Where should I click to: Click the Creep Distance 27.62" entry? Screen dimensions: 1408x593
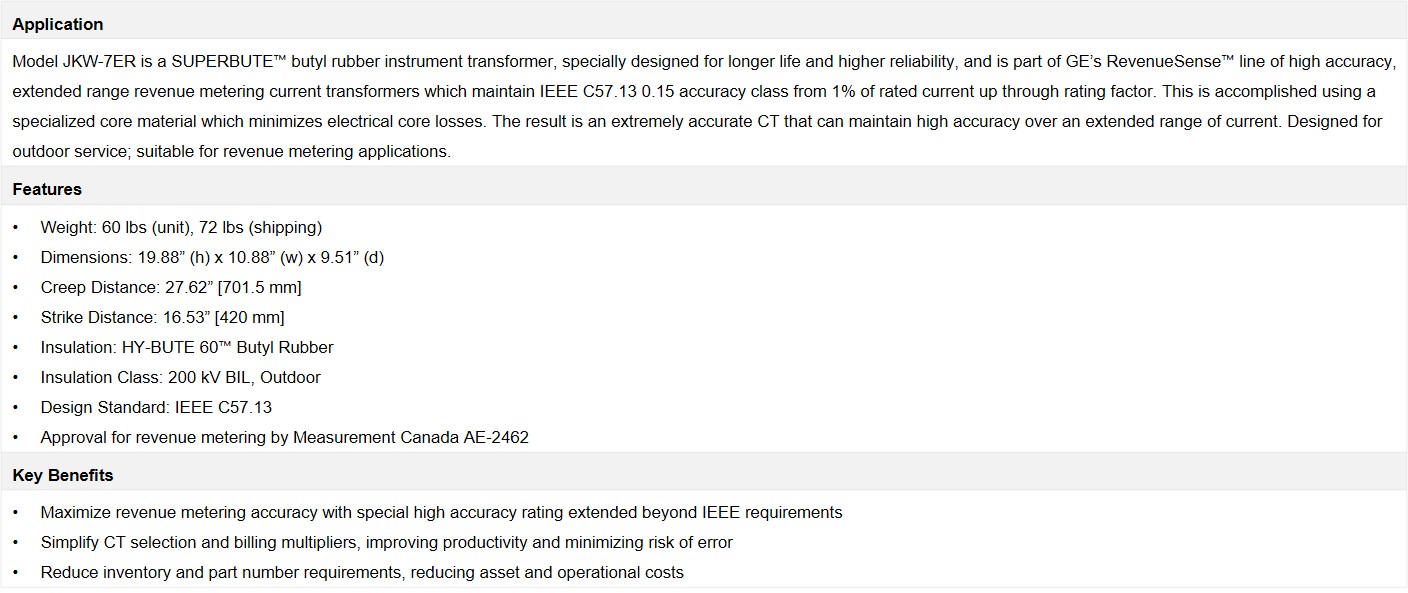click(170, 287)
